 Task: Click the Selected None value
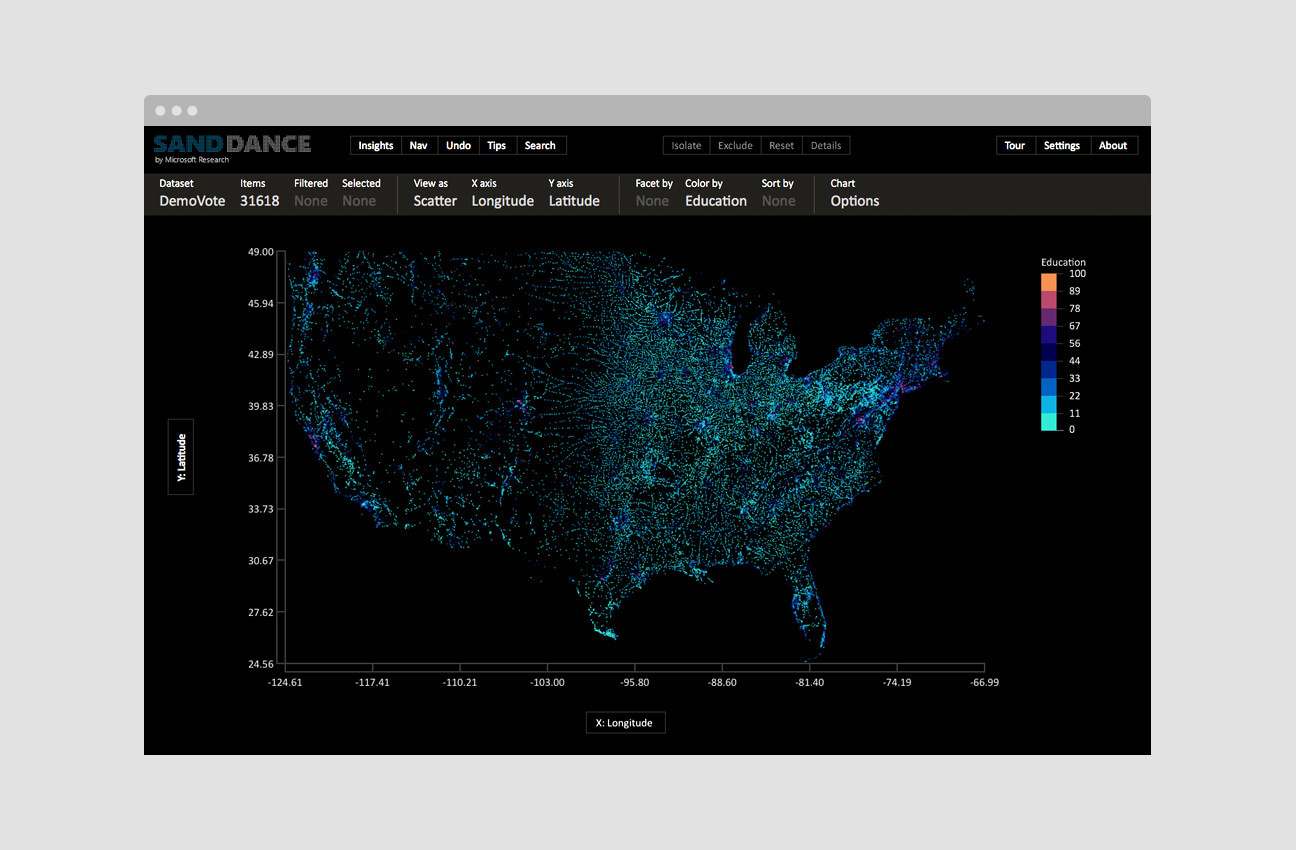coord(359,201)
